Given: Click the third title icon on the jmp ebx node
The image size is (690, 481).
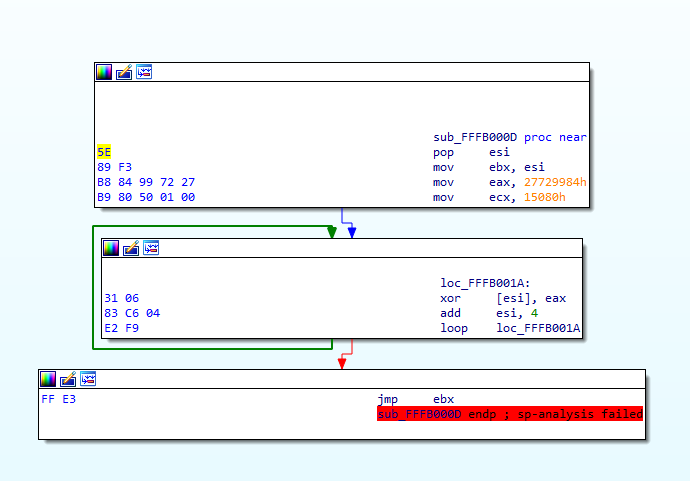Looking at the screenshot, I should tap(88, 379).
